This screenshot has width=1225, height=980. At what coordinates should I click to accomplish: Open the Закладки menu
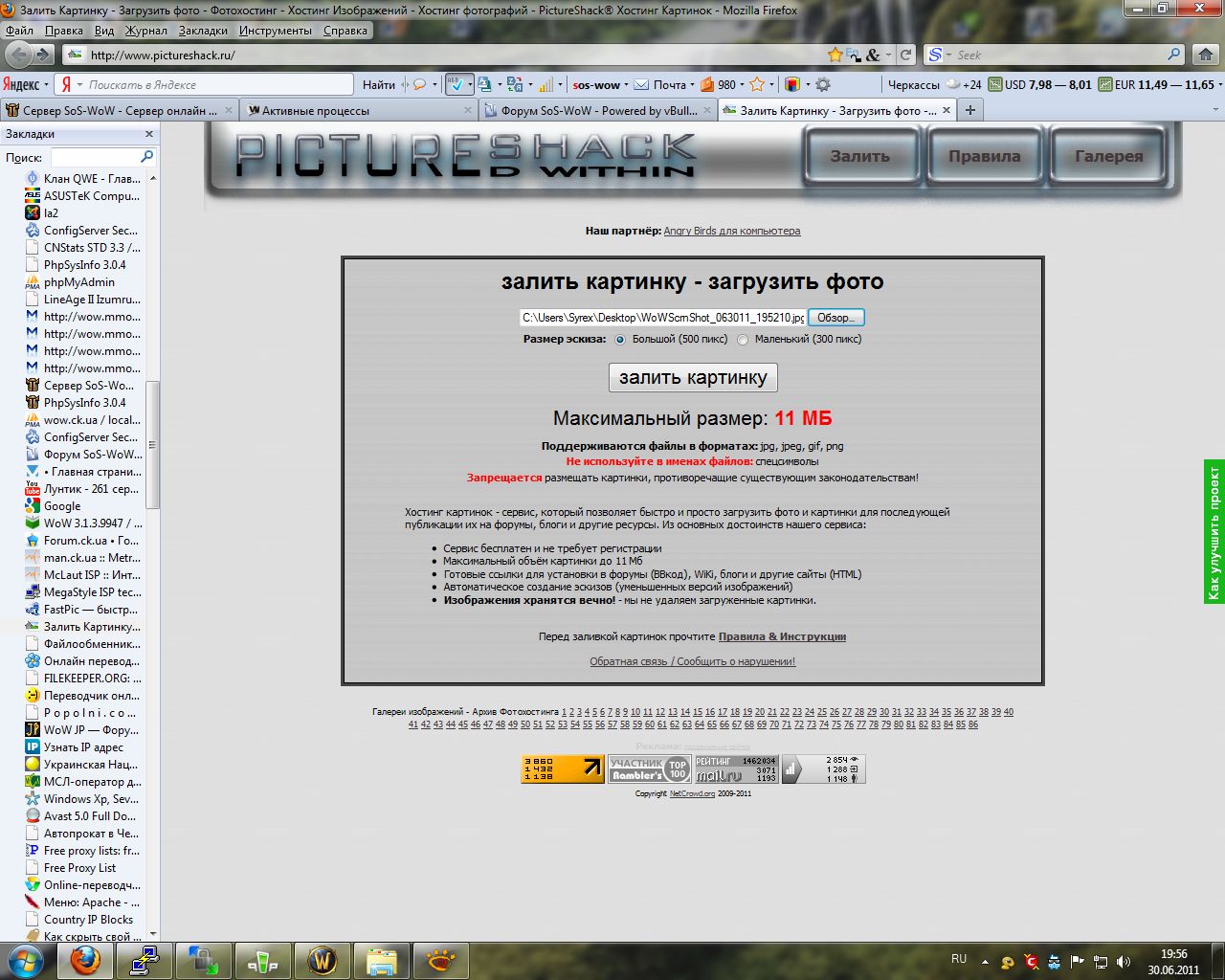pos(203,31)
